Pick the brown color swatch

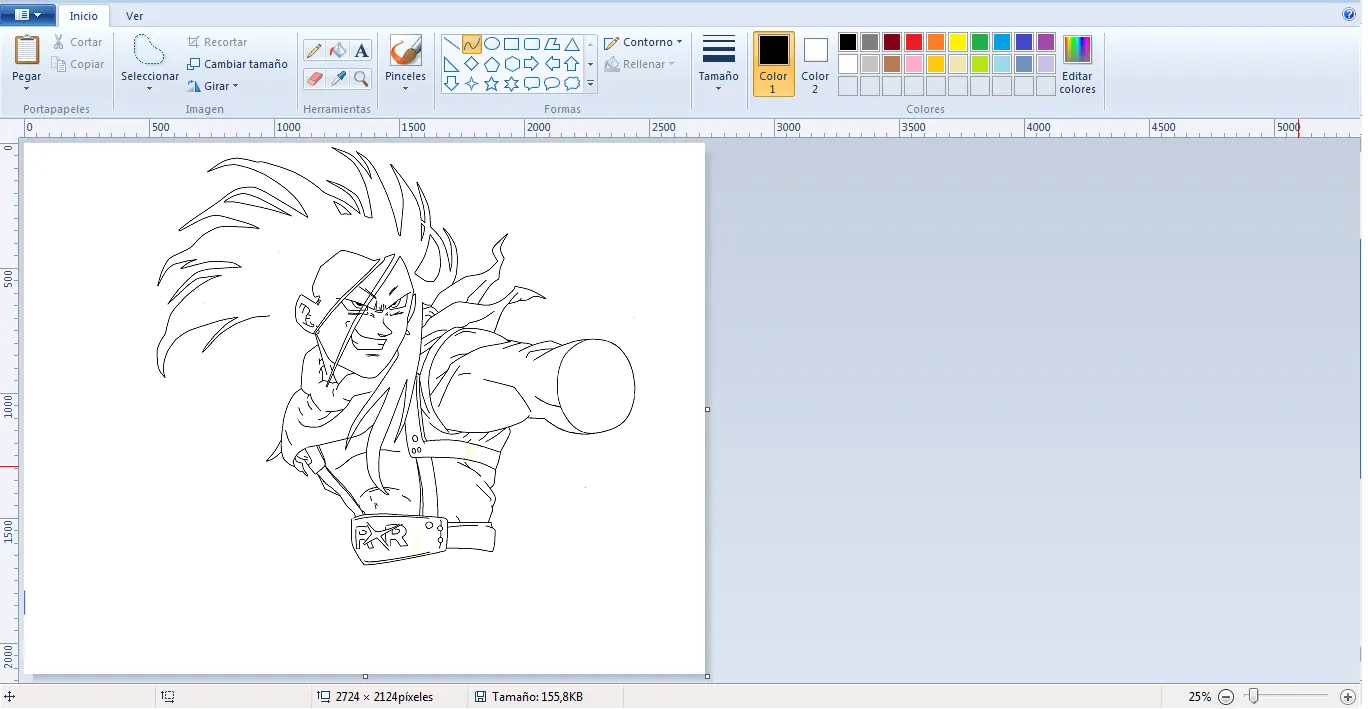pyautogui.click(x=892, y=64)
